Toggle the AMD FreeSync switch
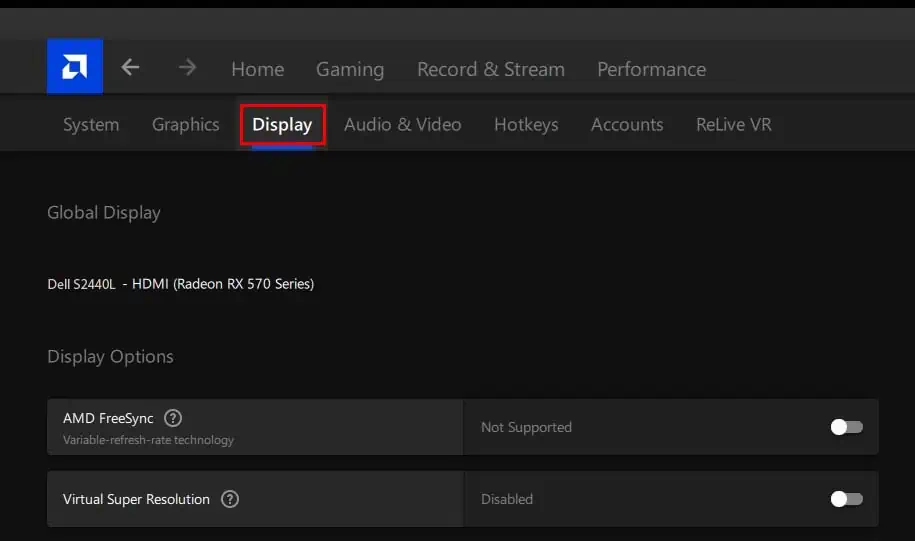Image resolution: width=915 pixels, height=541 pixels. (x=847, y=427)
